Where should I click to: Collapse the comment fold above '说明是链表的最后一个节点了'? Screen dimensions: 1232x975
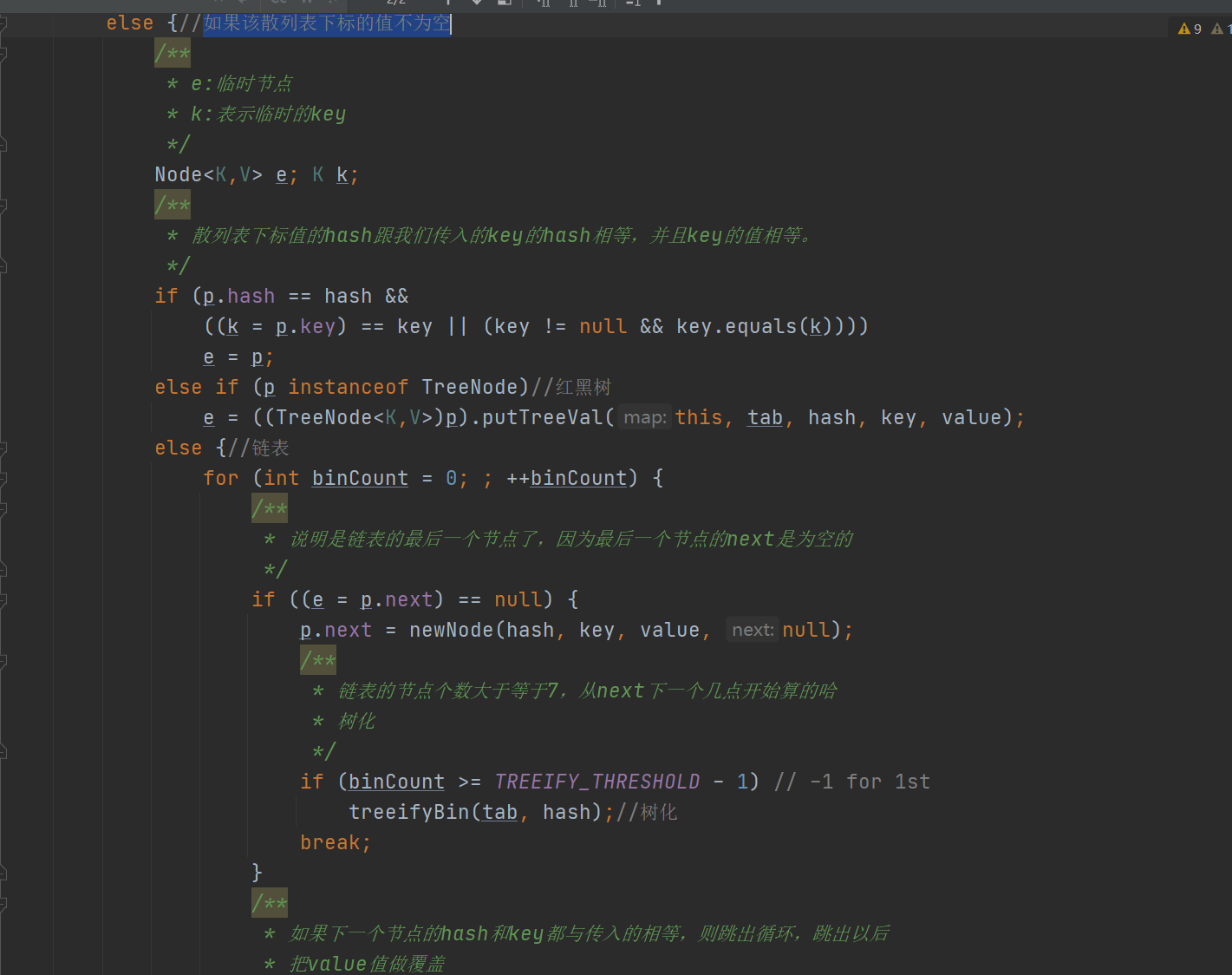coord(3,509)
